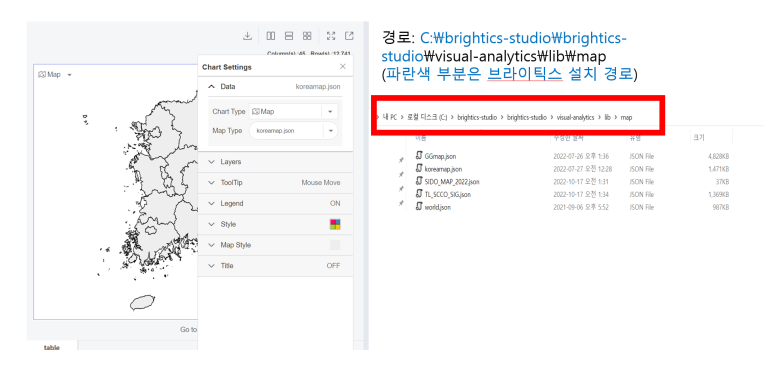Collapse the Data section

click(x=211, y=87)
